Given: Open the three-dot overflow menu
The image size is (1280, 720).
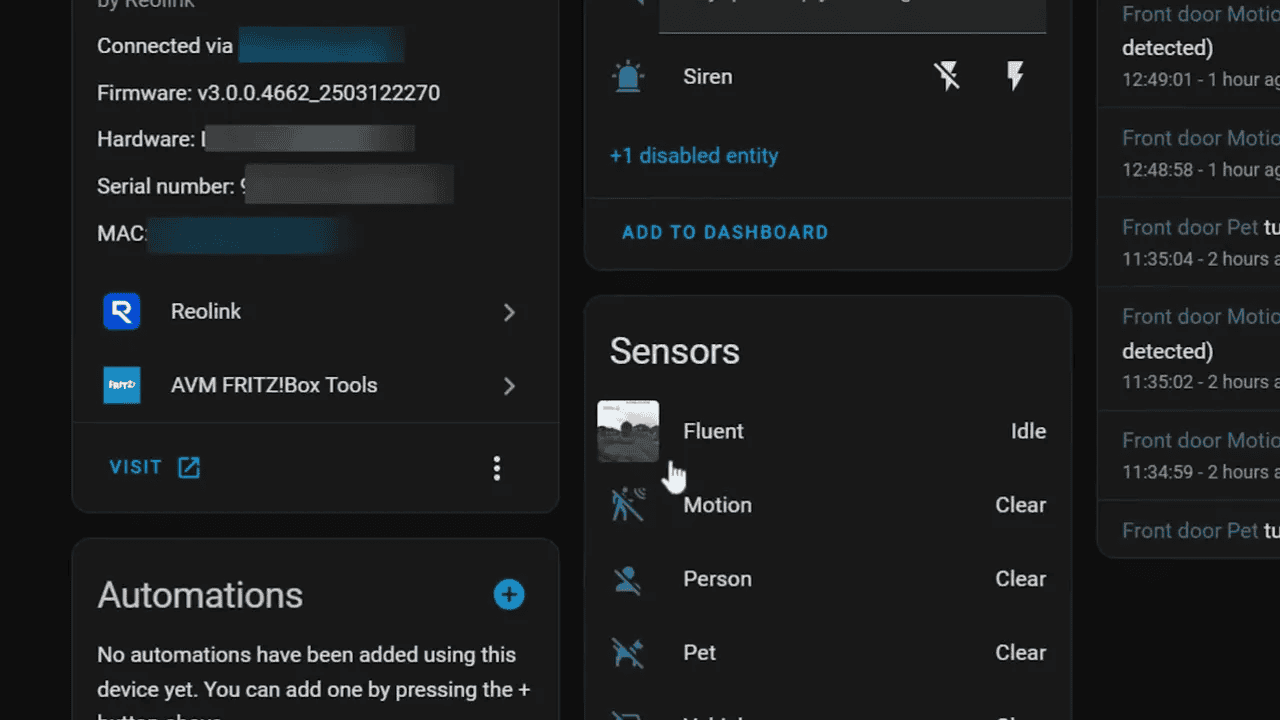Looking at the screenshot, I should coord(497,468).
